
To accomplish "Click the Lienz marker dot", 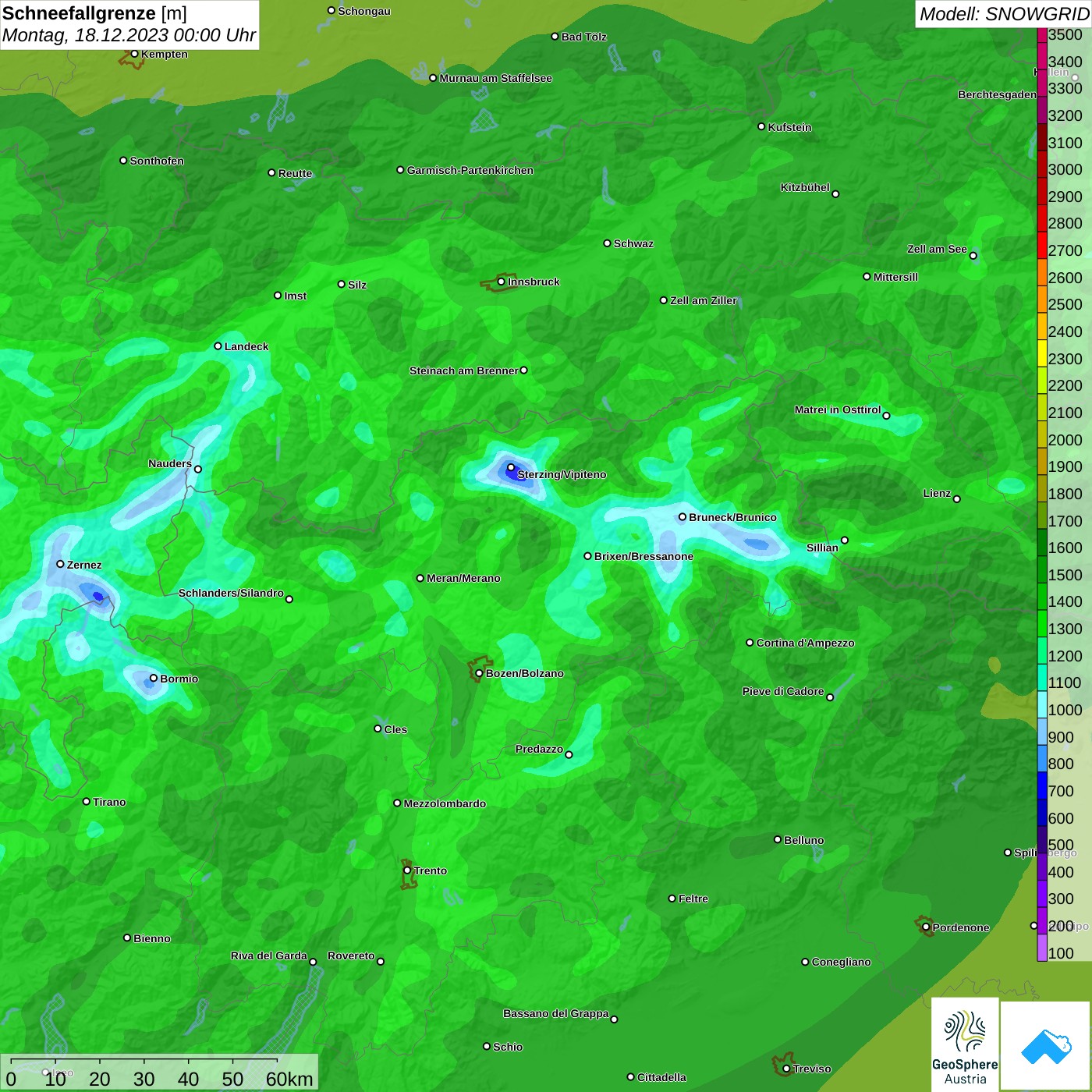I will click(957, 499).
